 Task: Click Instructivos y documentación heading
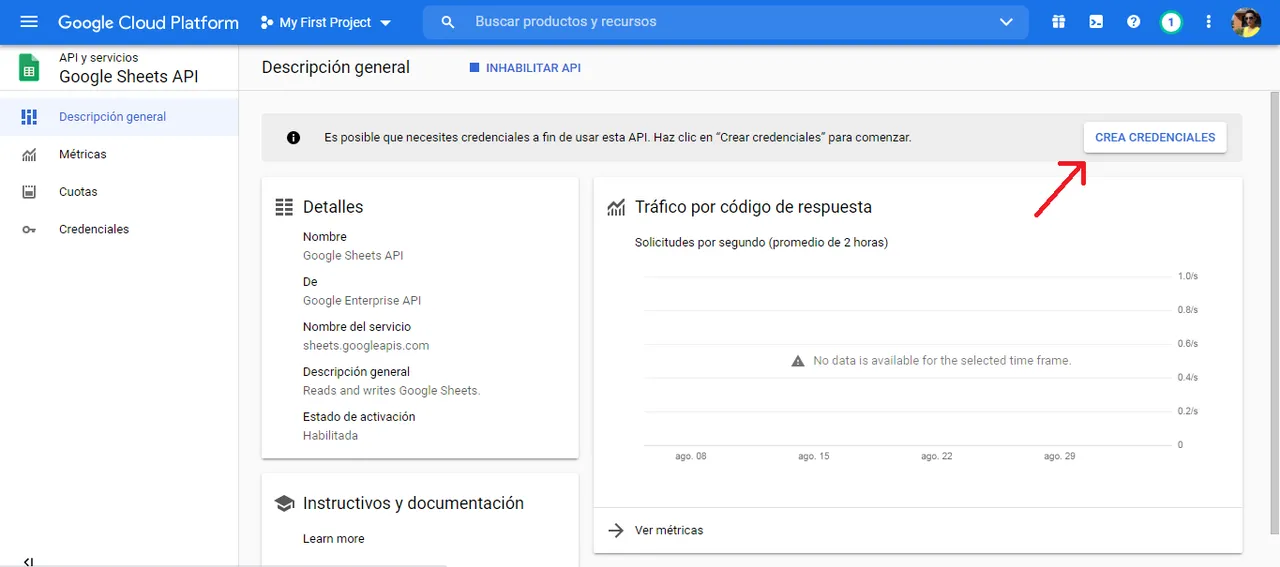click(413, 503)
